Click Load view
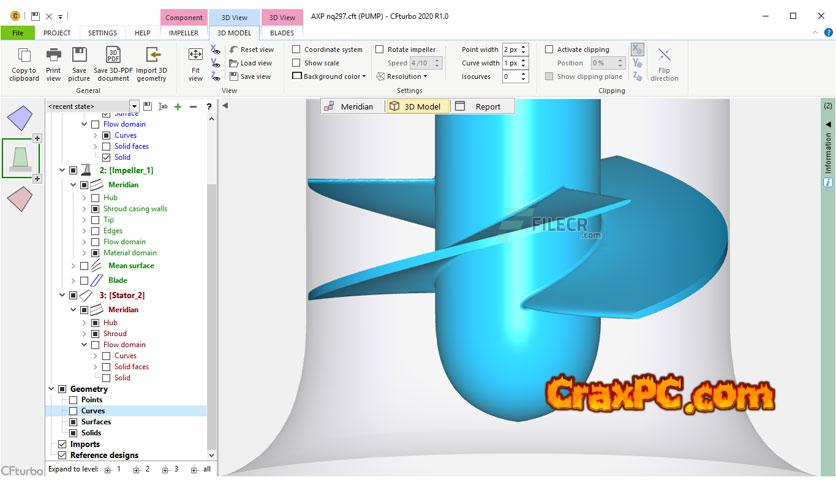Image resolution: width=836 pixels, height=484 pixels. click(251, 63)
